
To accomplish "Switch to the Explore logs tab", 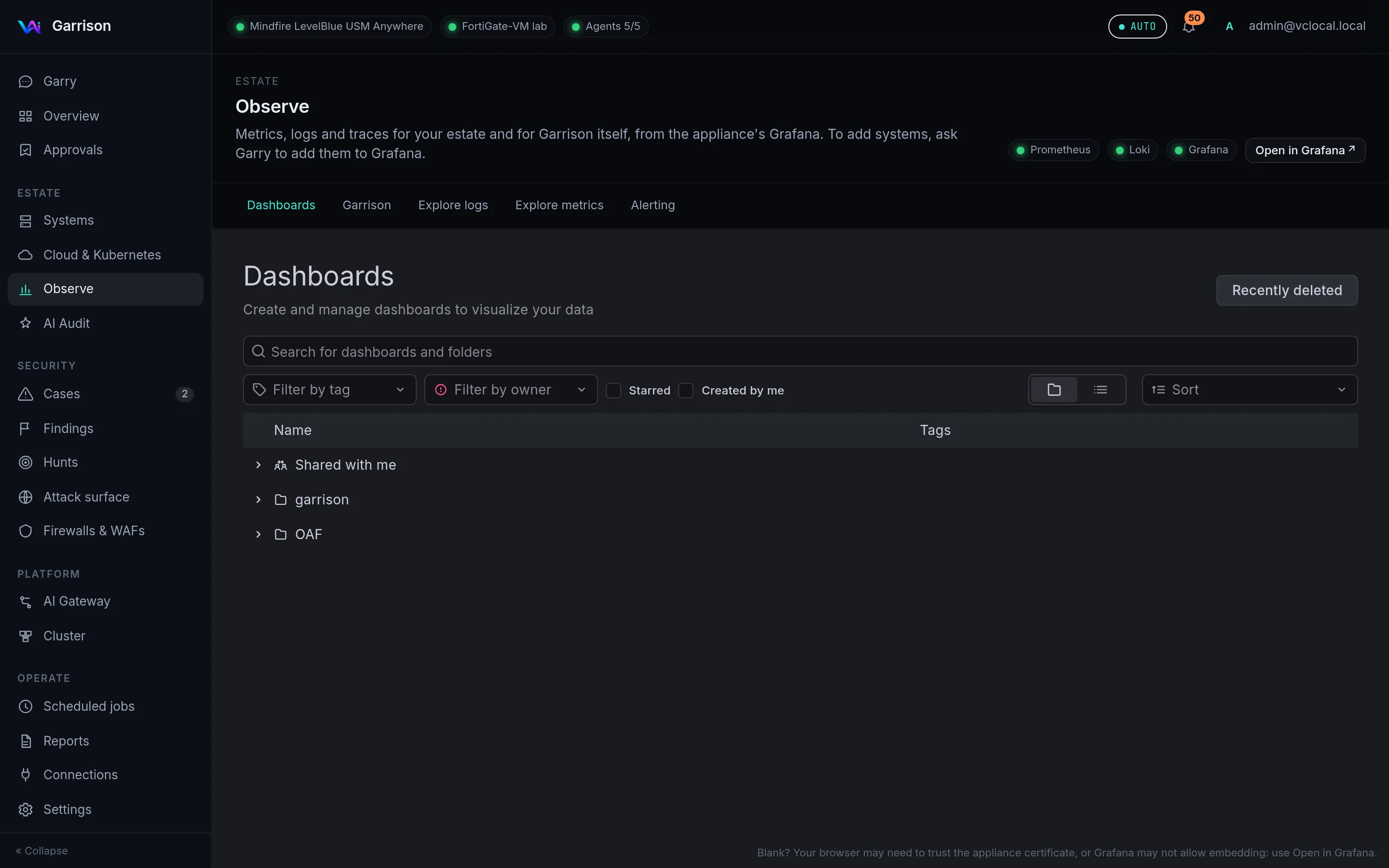I will 453,205.
